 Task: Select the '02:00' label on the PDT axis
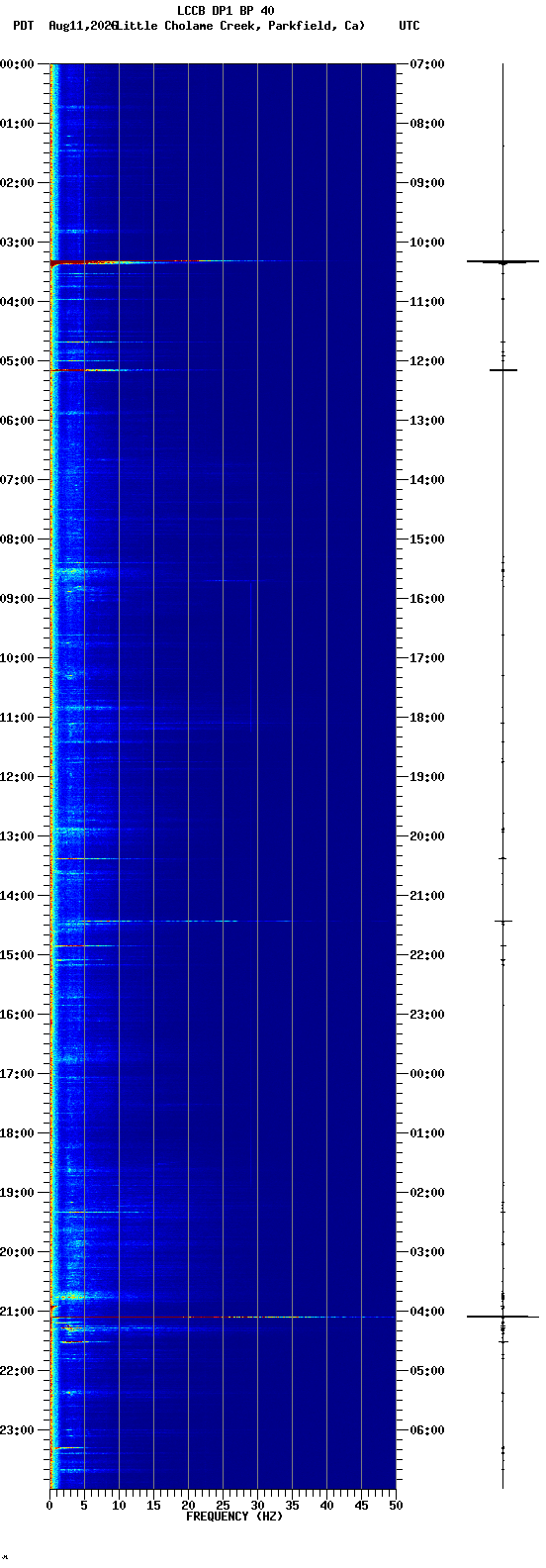17,183
